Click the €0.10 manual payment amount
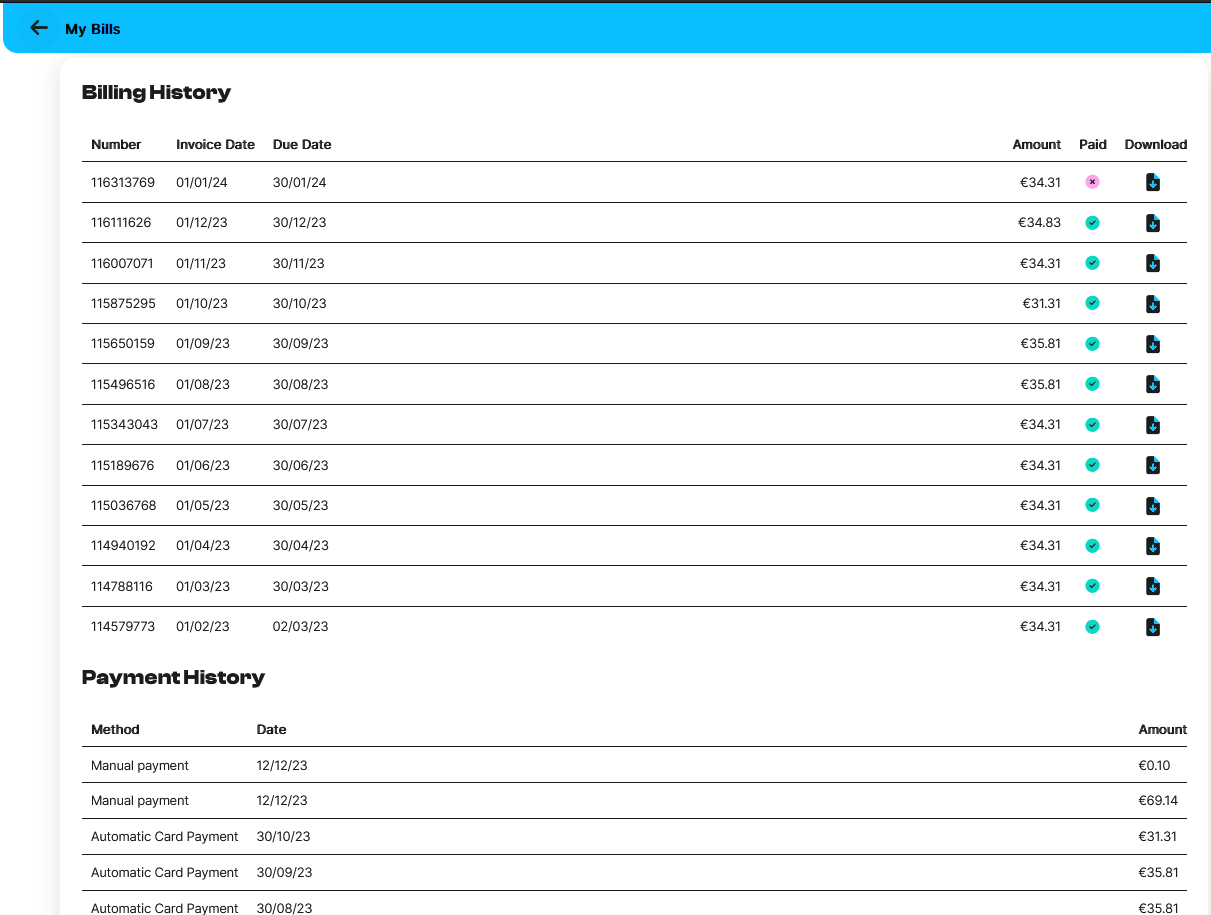 [1154, 765]
